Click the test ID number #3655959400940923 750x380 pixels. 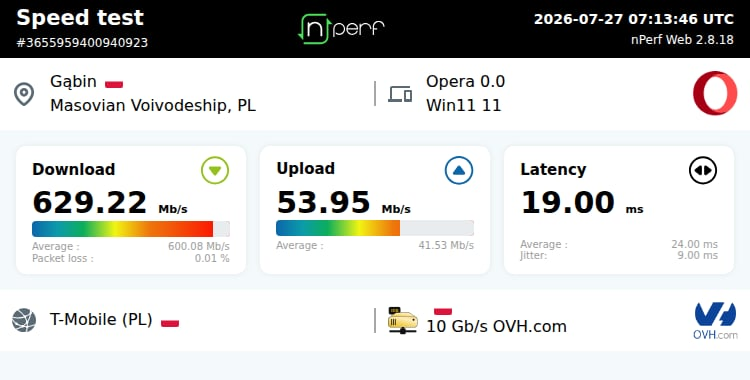tap(82, 43)
